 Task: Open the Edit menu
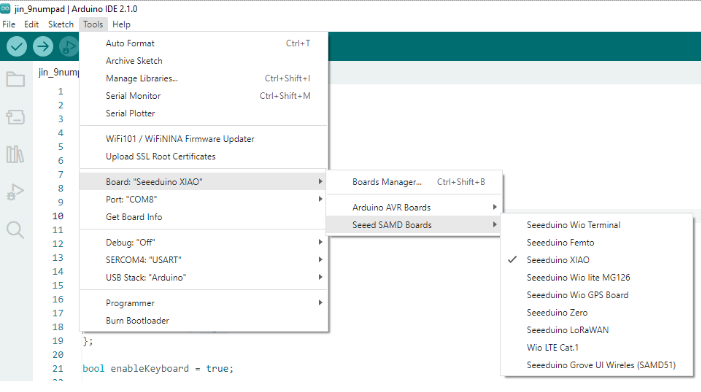click(31, 25)
